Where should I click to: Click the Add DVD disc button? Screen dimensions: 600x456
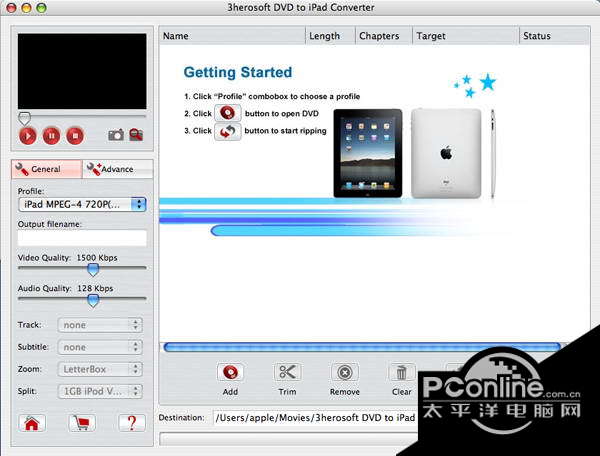tap(230, 372)
